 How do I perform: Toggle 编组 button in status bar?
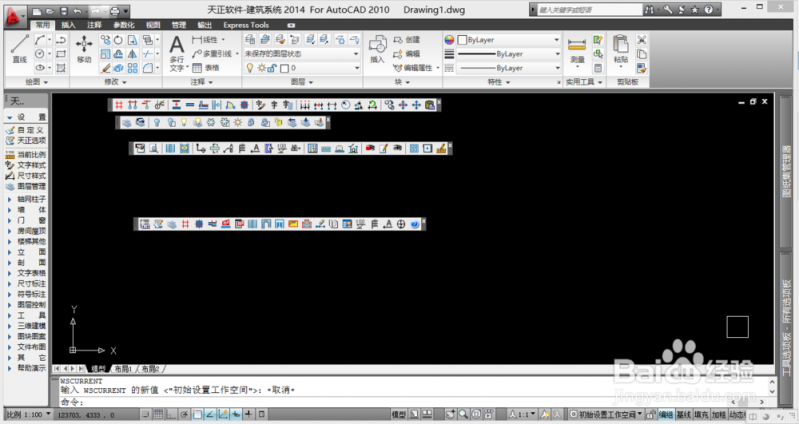point(665,415)
